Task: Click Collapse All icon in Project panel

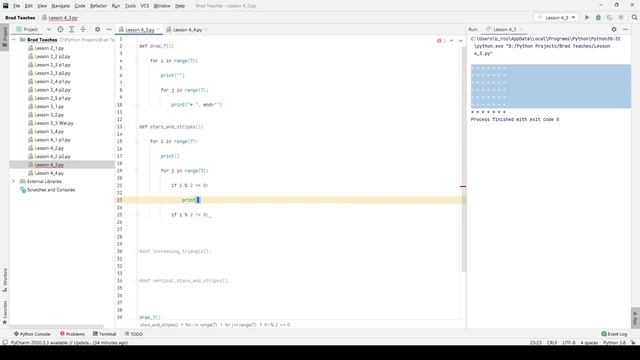Action: tap(83, 29)
